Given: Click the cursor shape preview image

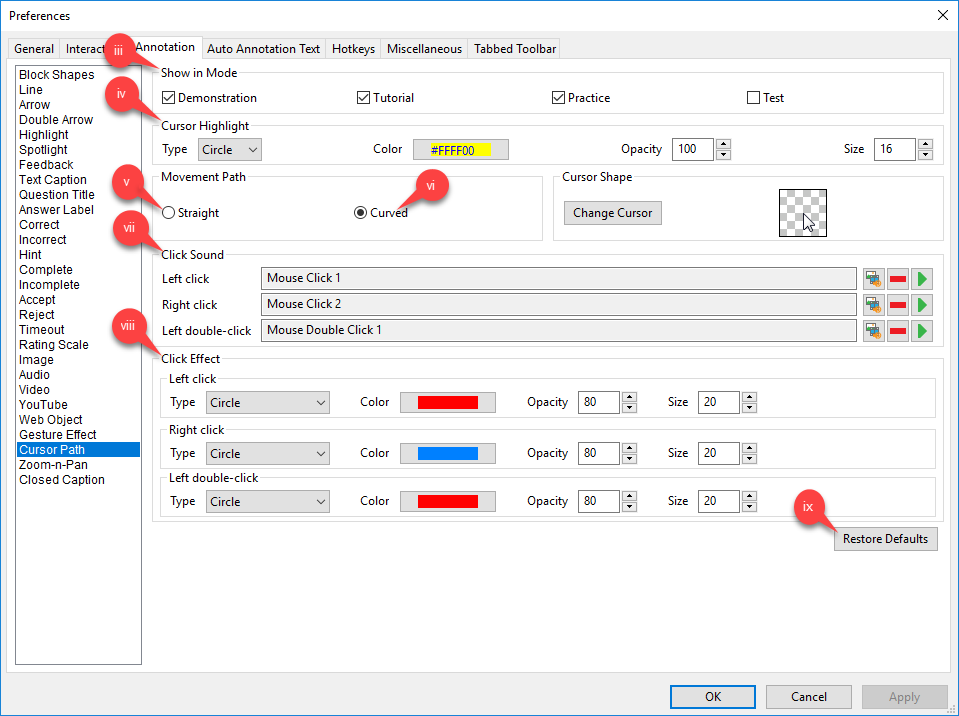Looking at the screenshot, I should [802, 213].
